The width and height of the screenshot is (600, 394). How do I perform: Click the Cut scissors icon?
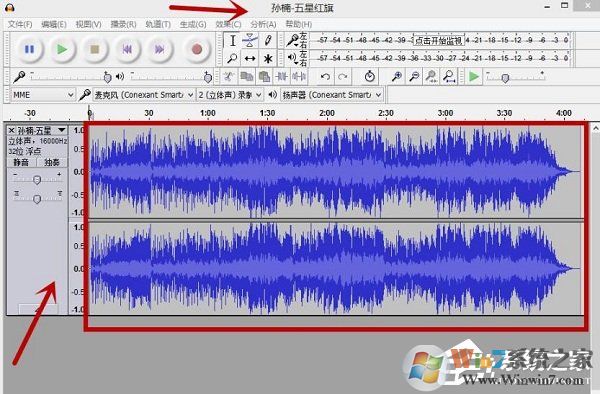click(229, 77)
